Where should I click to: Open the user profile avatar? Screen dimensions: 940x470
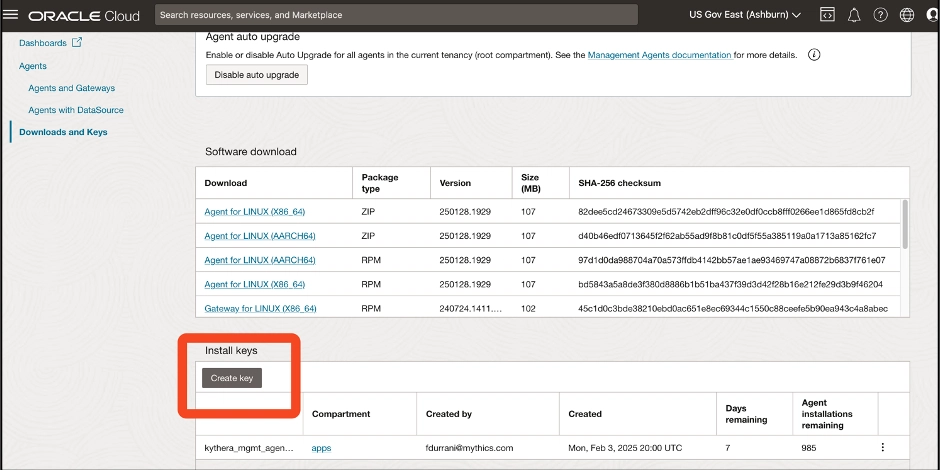click(933, 15)
